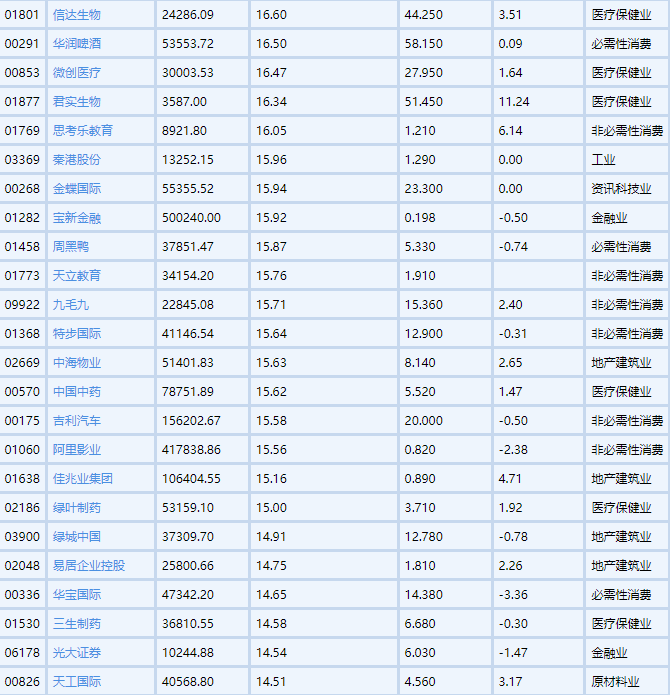The width and height of the screenshot is (670, 695).
Task: Click value 106404.55 in 佳兆业集团 row
Action: (x=191, y=479)
